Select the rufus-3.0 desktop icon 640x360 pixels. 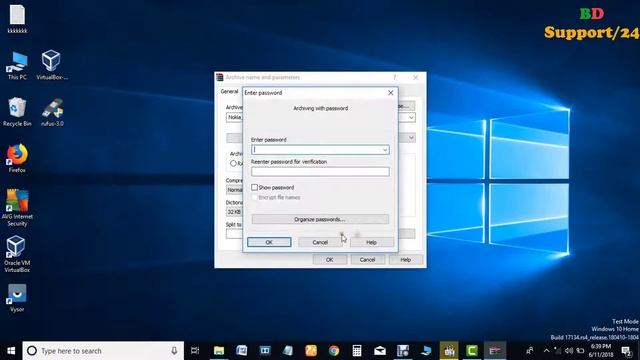pos(52,112)
